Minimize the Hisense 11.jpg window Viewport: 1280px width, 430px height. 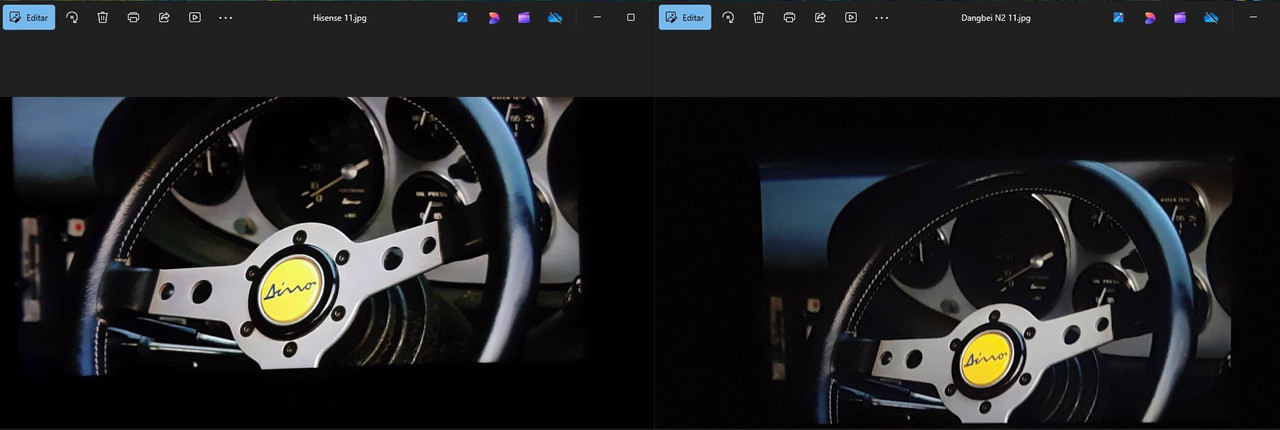[x=598, y=18]
